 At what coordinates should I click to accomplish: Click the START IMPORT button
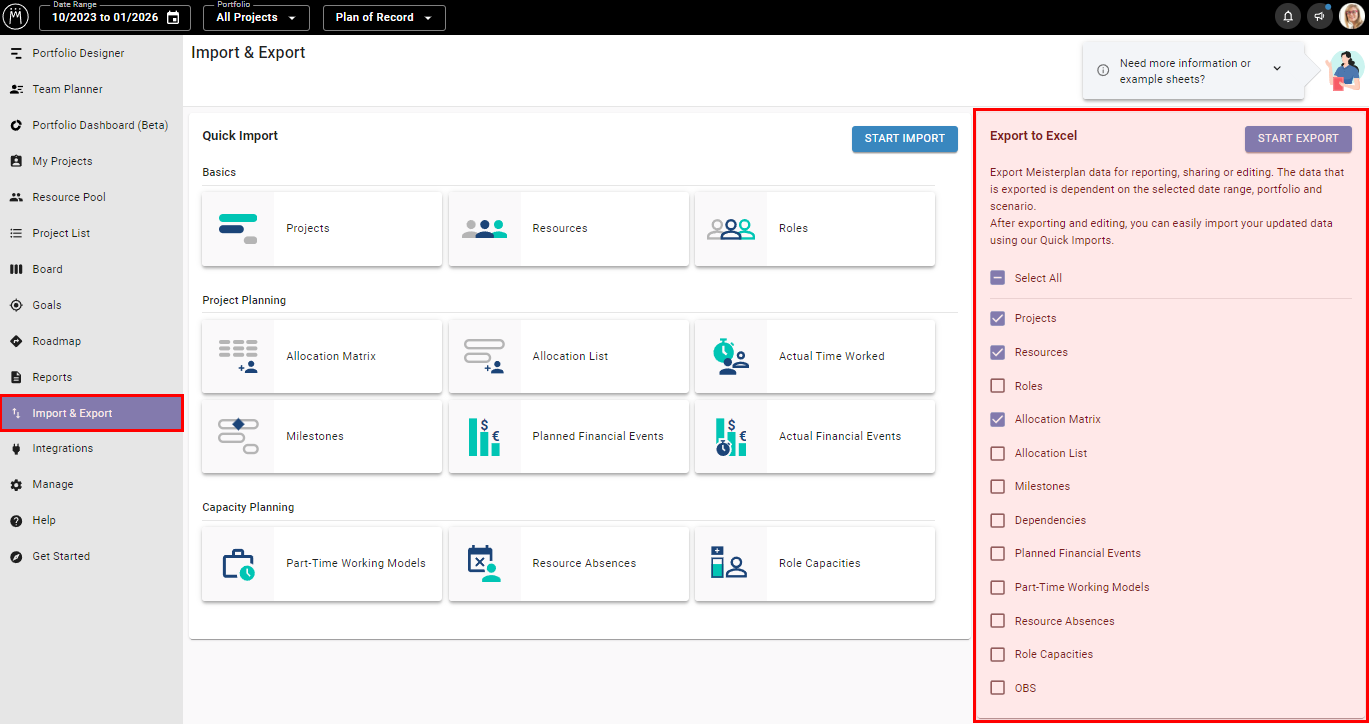click(905, 139)
